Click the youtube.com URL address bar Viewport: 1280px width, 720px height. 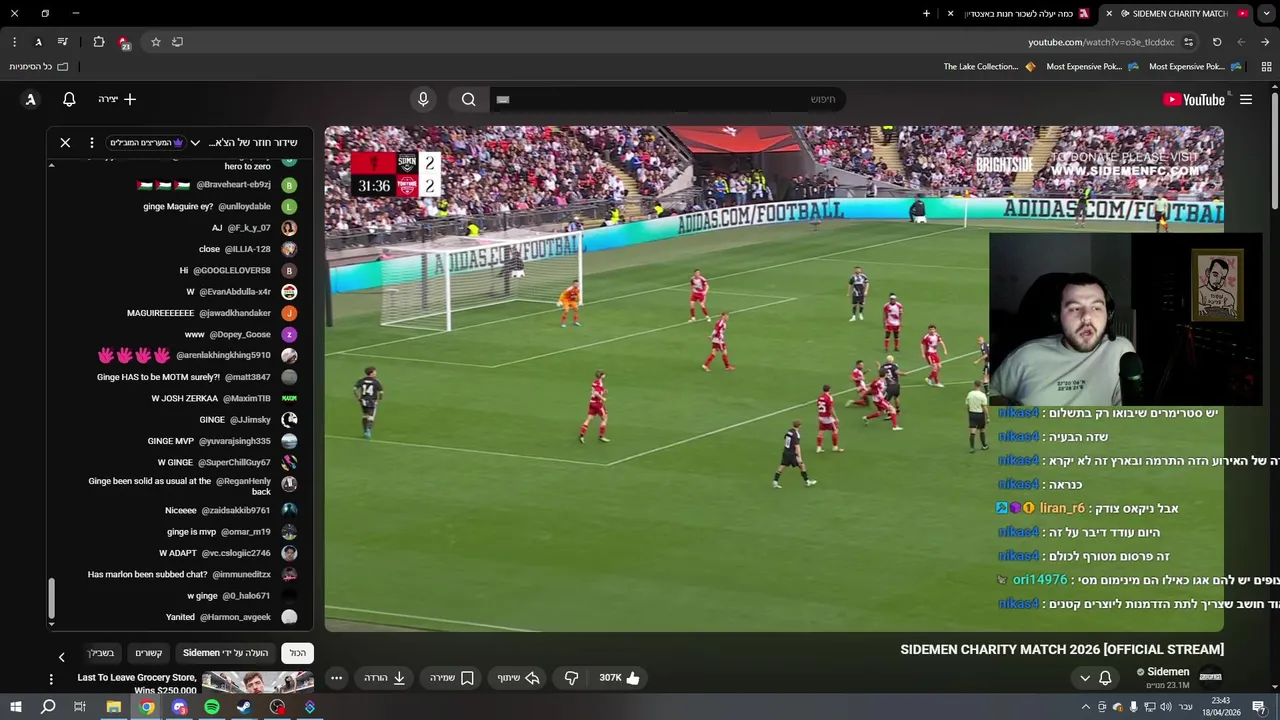[1101, 42]
